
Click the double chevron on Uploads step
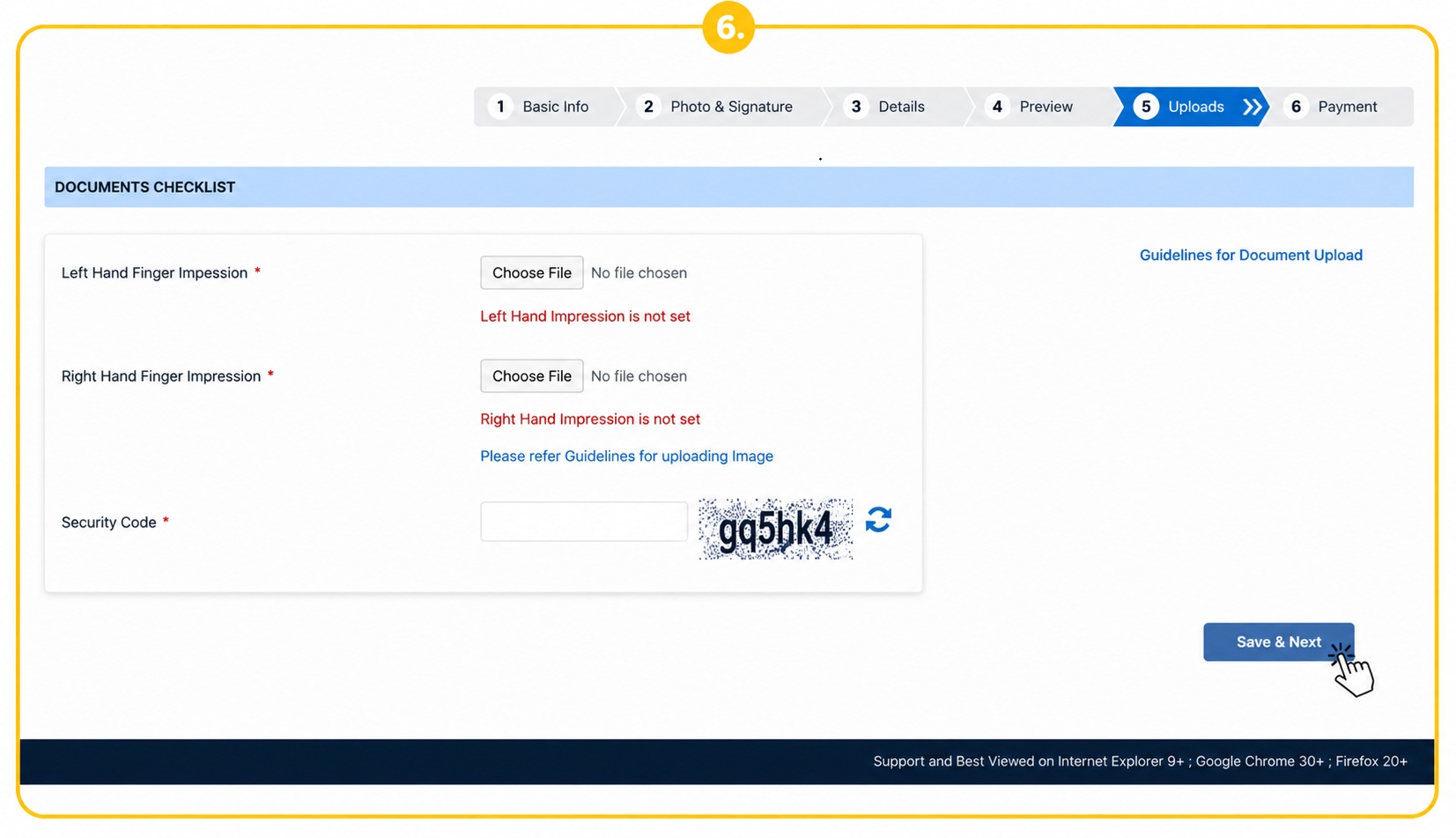[x=1253, y=107]
